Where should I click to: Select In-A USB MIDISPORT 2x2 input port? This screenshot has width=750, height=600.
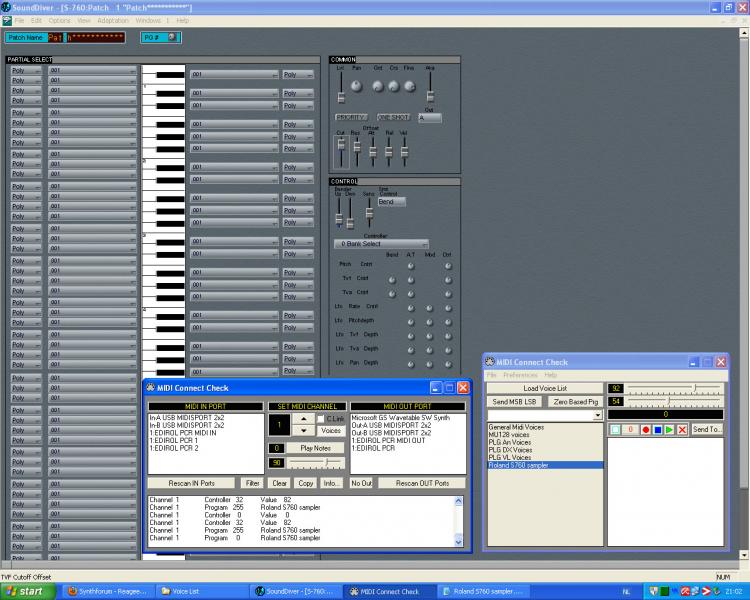(x=187, y=418)
